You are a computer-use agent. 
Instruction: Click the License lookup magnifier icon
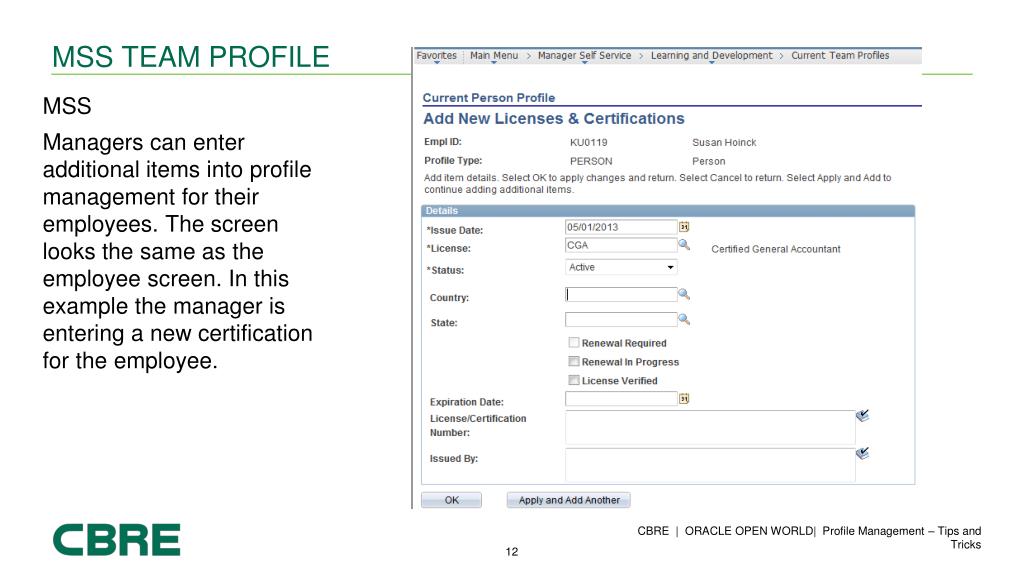(684, 245)
